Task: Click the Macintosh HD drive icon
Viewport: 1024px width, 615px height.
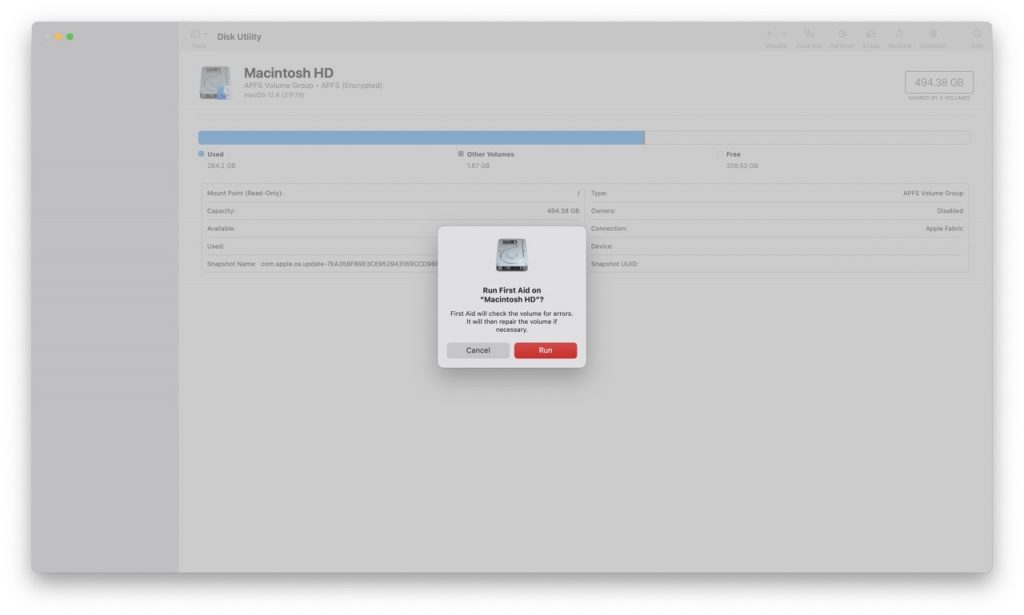Action: (x=215, y=83)
